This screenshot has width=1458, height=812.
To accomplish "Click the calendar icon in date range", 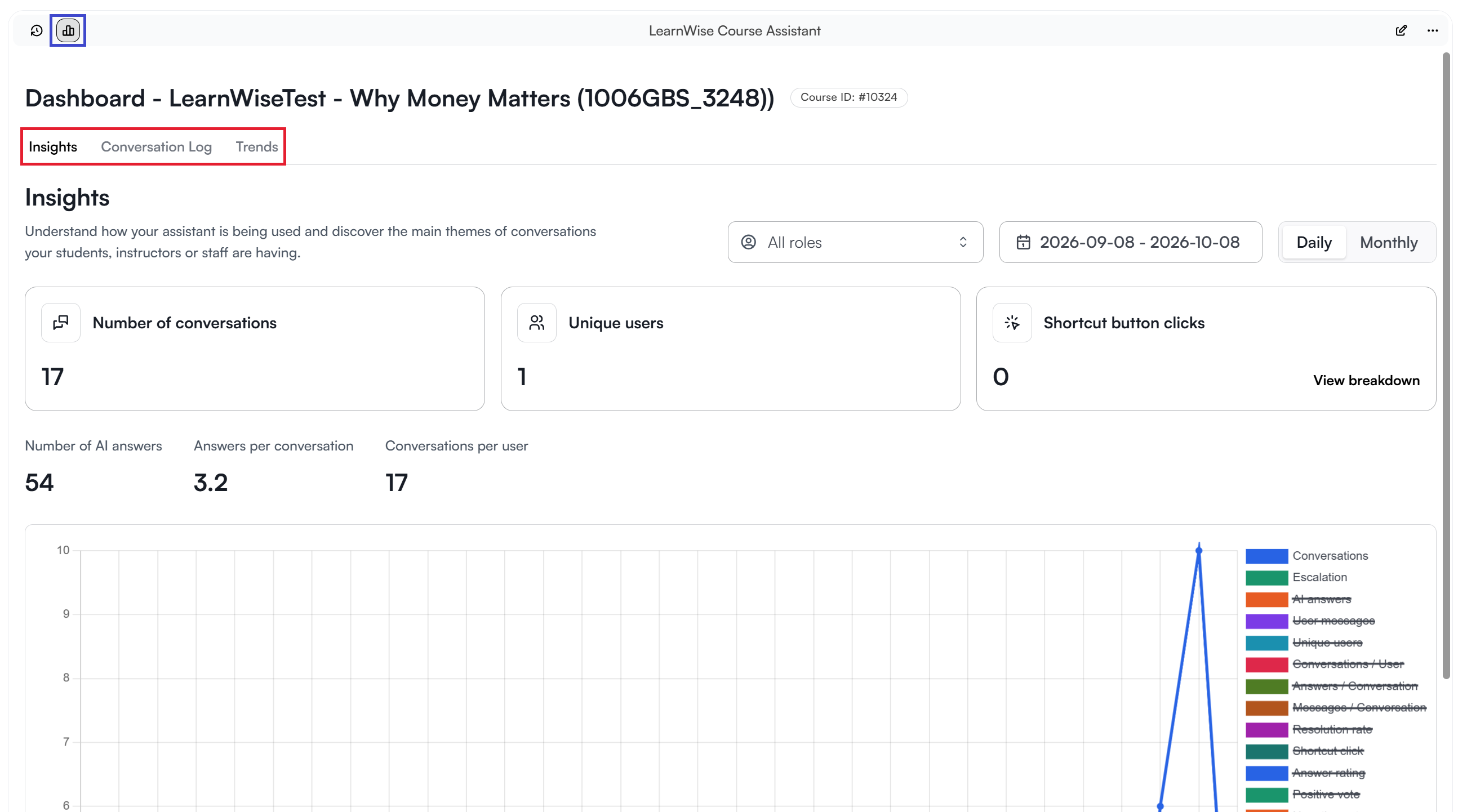I will pos(1023,242).
